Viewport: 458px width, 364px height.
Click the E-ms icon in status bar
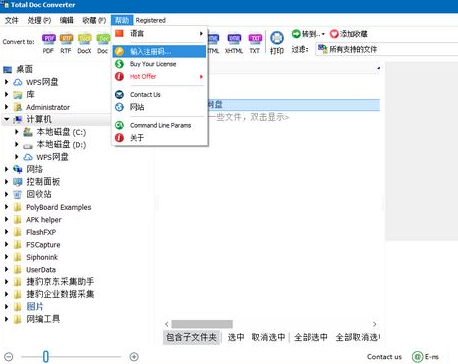(417, 357)
